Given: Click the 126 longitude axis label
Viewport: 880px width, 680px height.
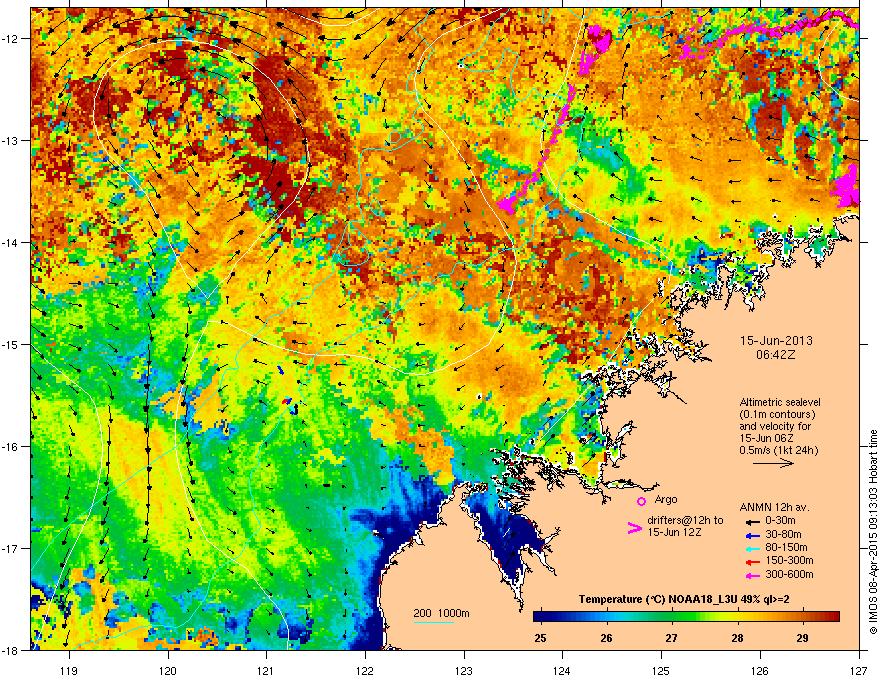Looking at the screenshot, I should click(760, 670).
